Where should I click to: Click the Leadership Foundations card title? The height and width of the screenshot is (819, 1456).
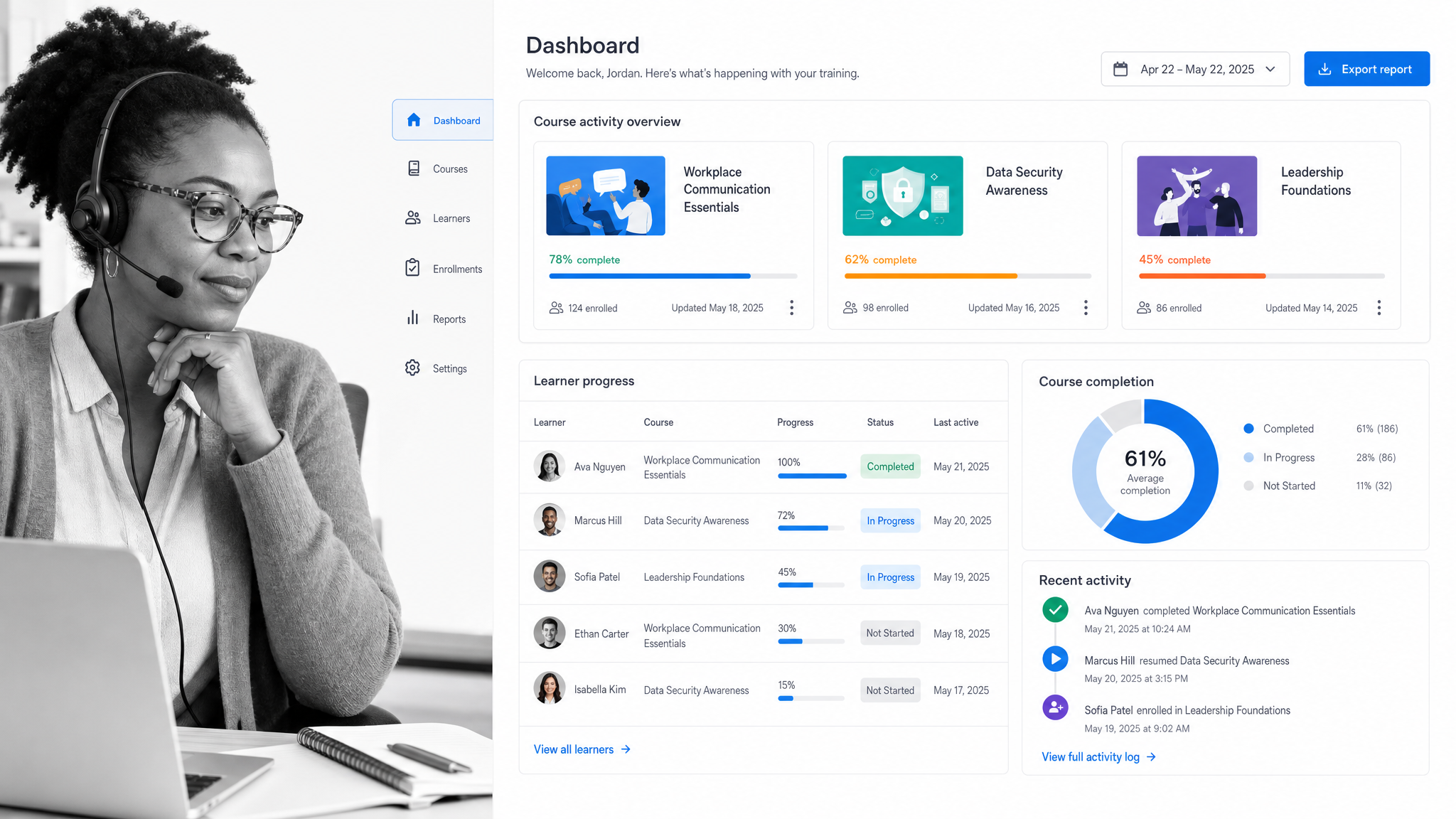(x=1315, y=181)
